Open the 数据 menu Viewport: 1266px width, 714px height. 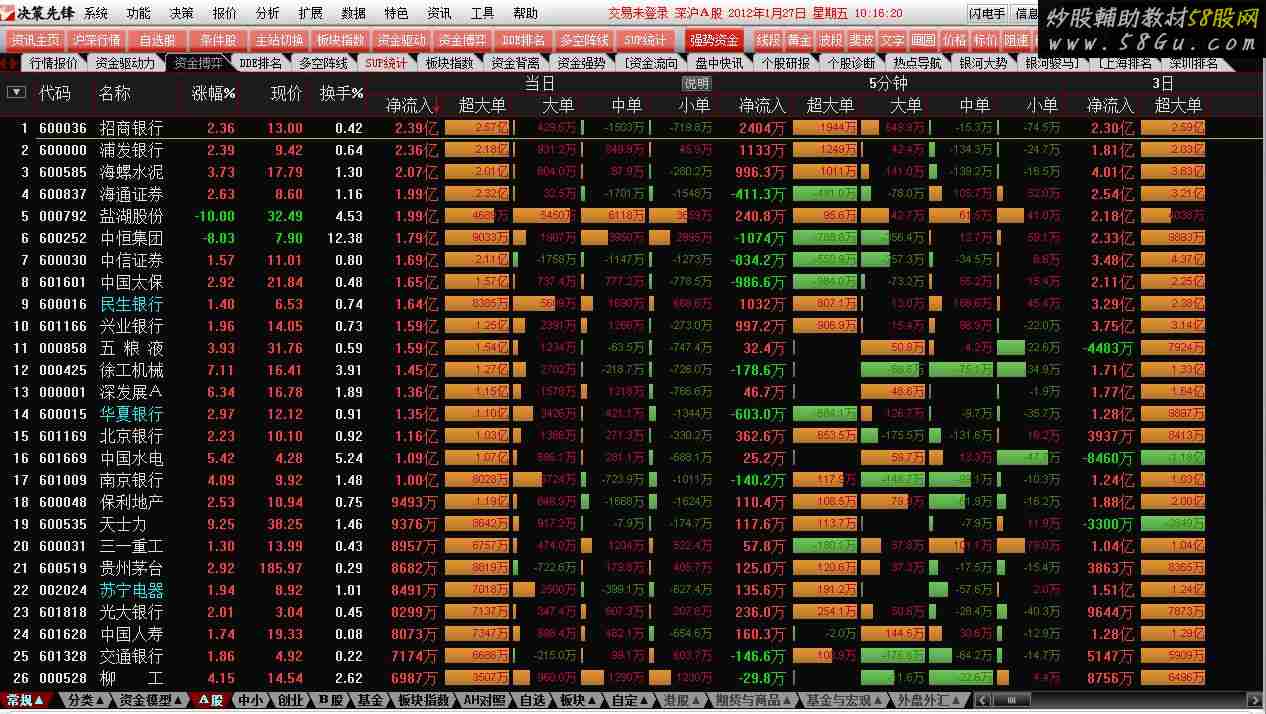[354, 13]
